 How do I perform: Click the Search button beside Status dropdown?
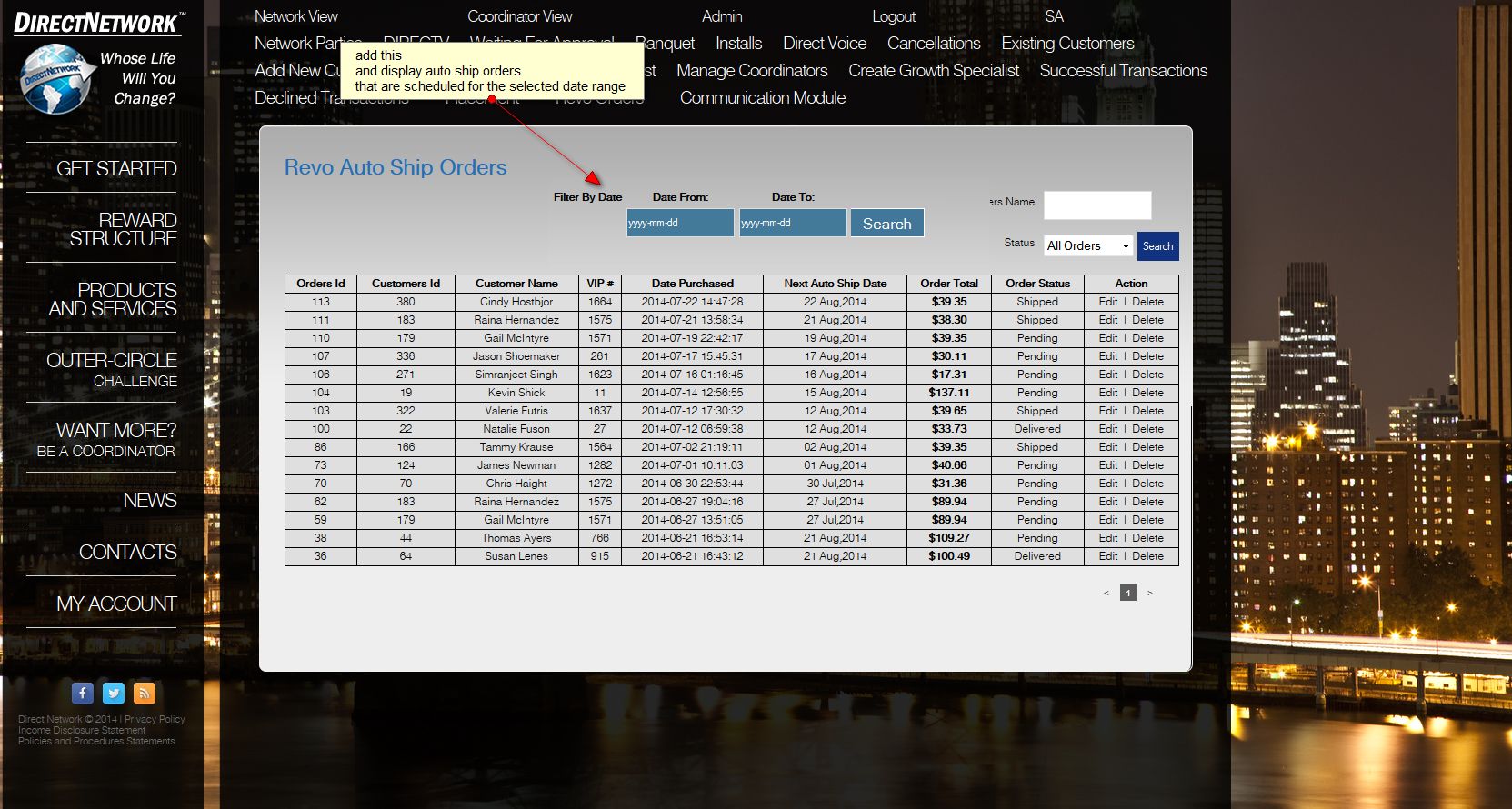click(x=1157, y=246)
